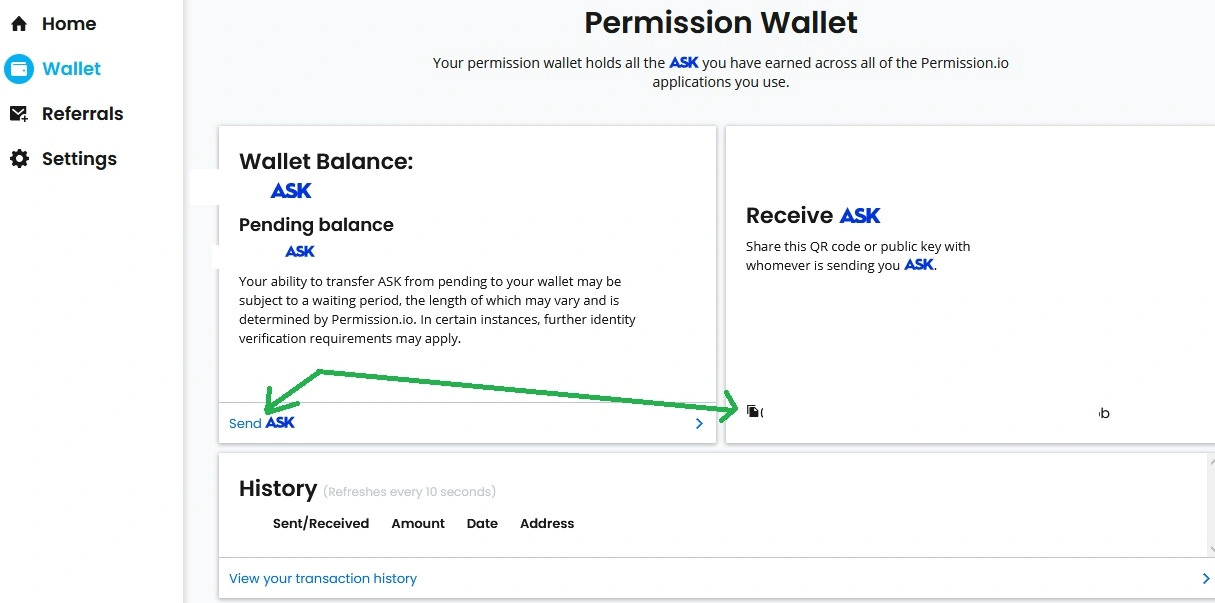Open View your transaction history link
The image size is (1215, 603).
(323, 578)
